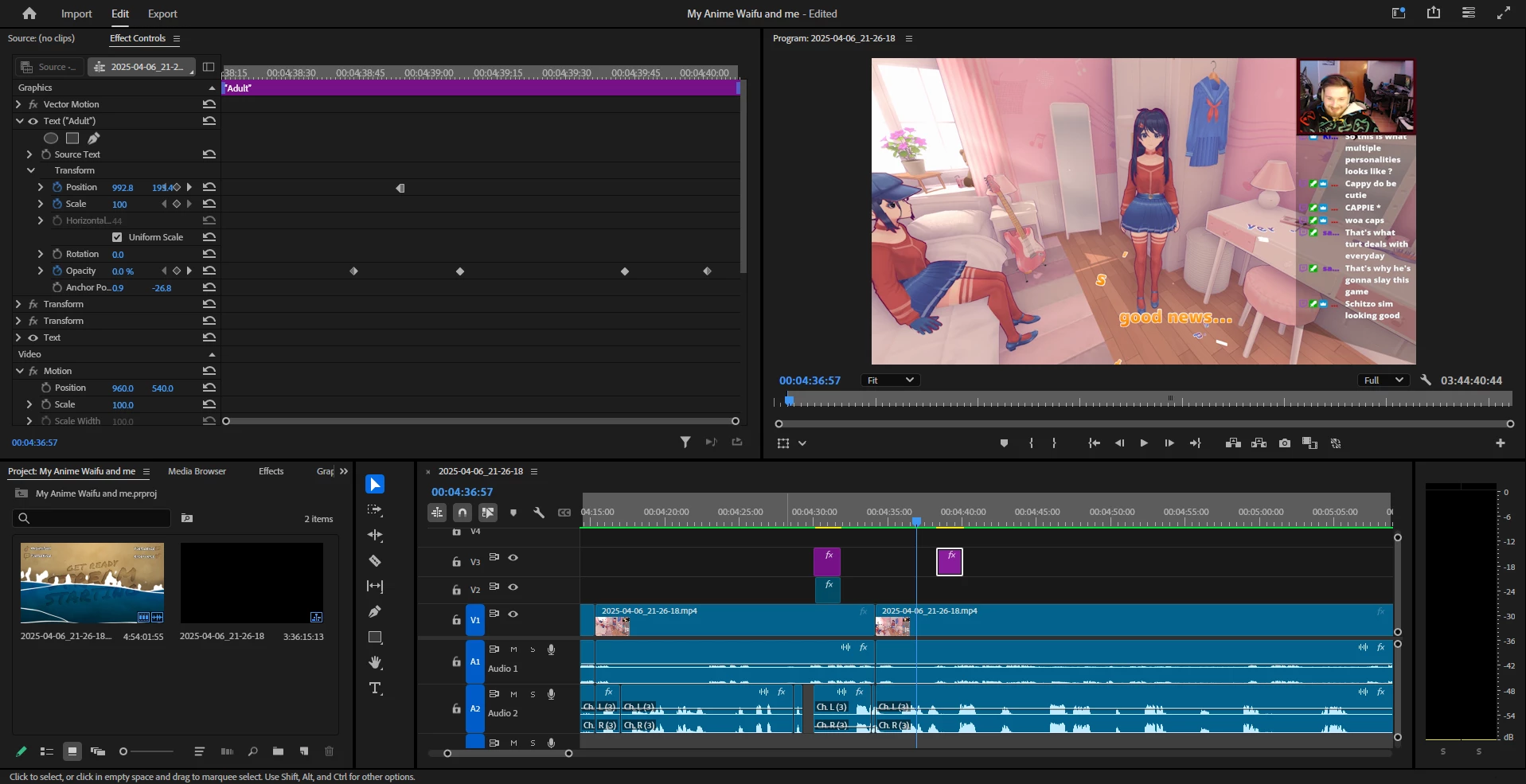Hide track V2 with its eye toggle
The image size is (1526, 784).
513,587
